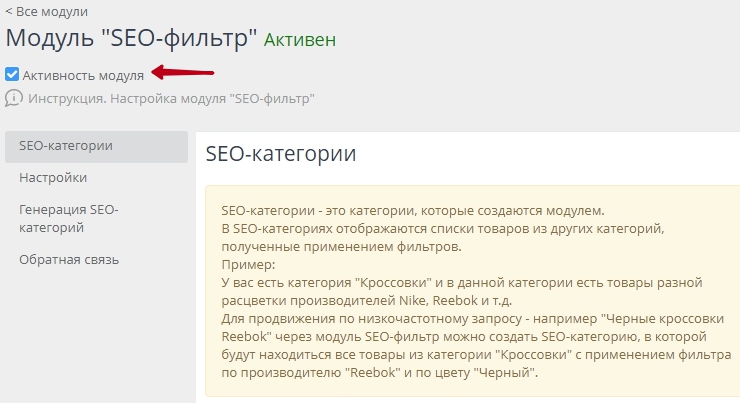740x403 pixels.
Task: Click the SEO-категории content heading
Action: 281,154
